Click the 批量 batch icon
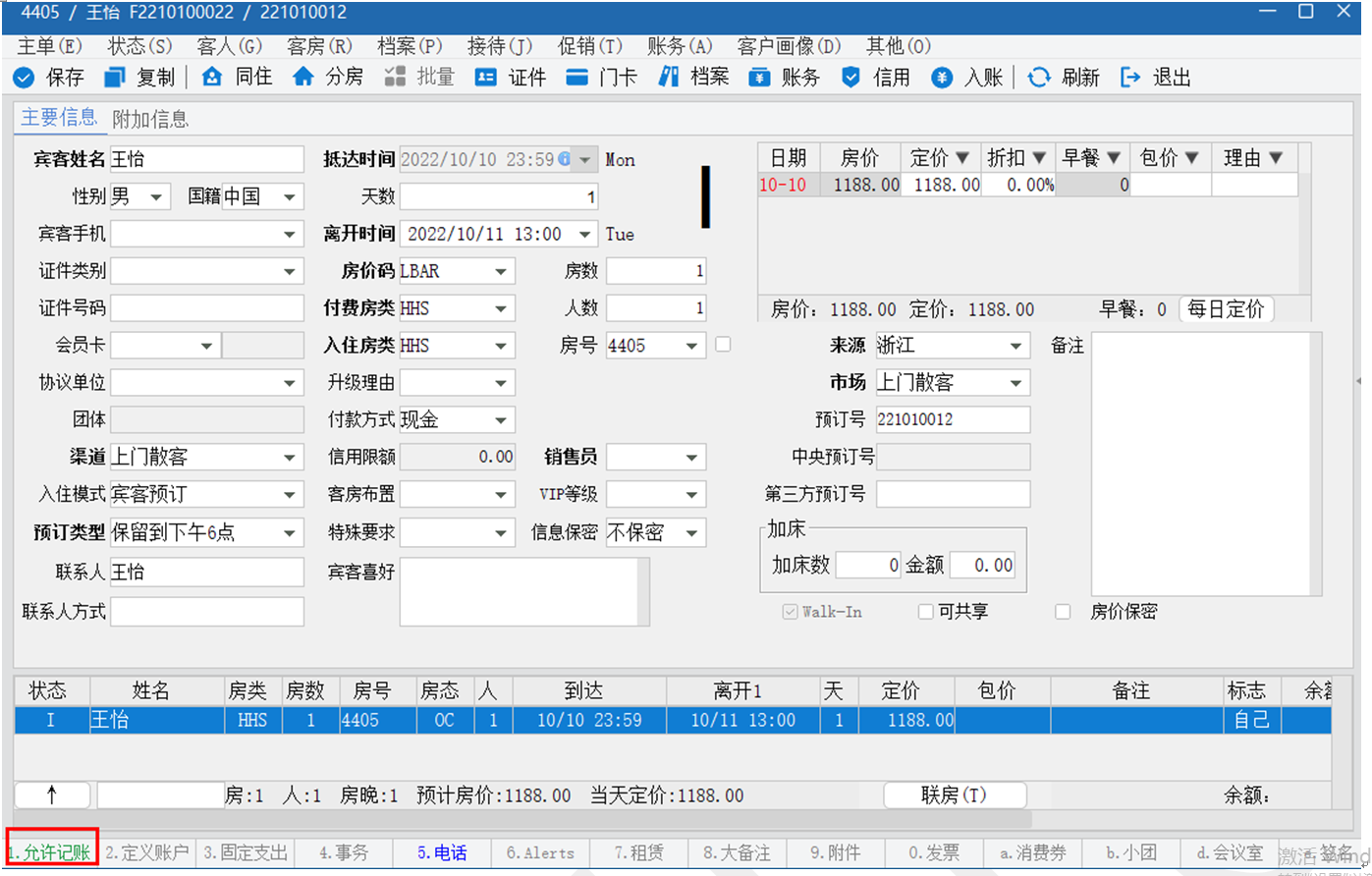 395,77
